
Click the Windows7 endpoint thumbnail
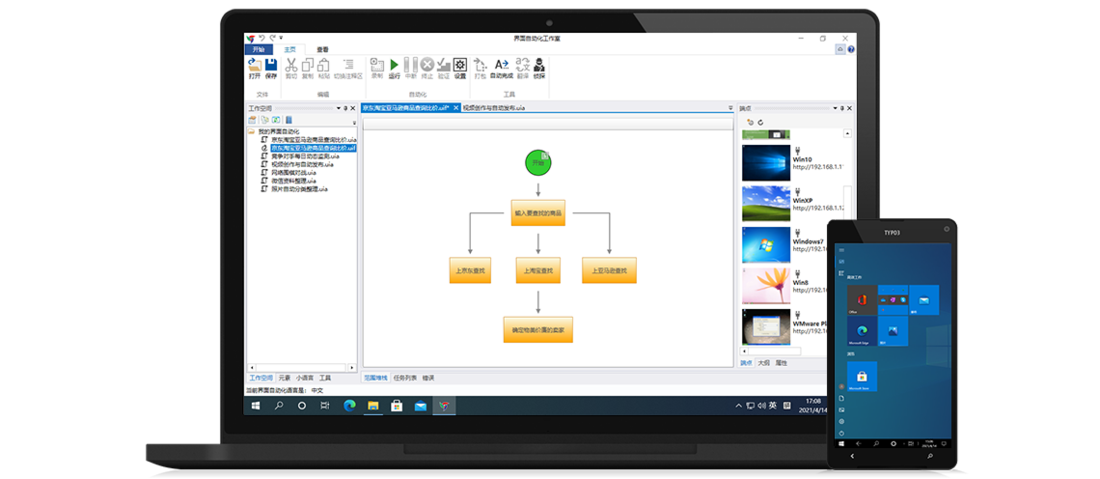pos(766,244)
